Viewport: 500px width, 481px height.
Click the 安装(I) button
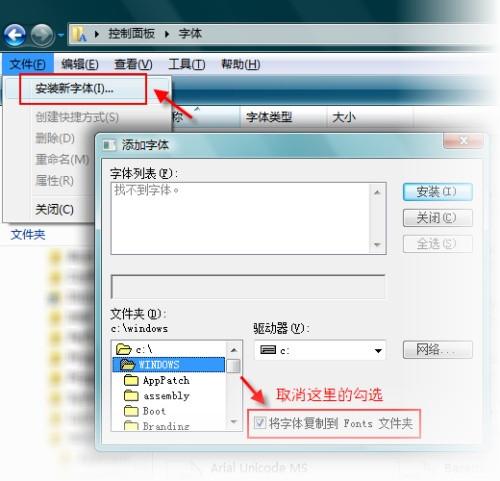pyautogui.click(x=437, y=192)
